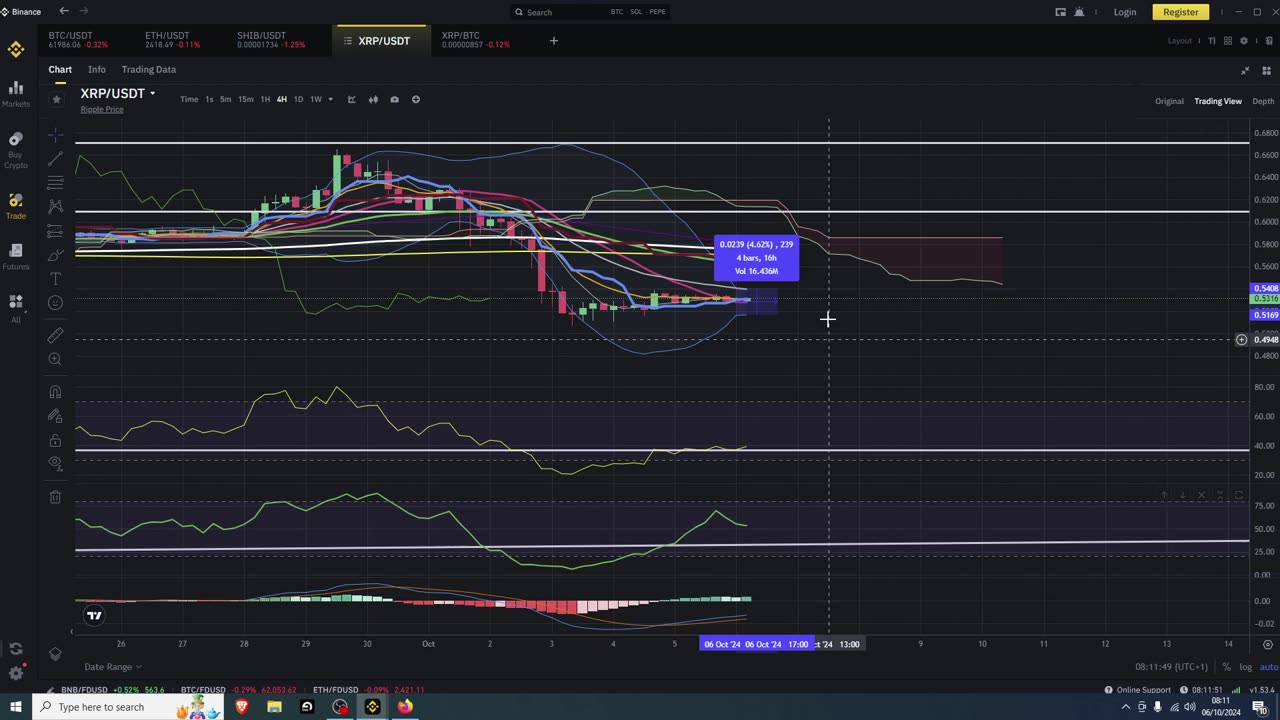
Task: Open the Windows Start menu
Action: click(16, 707)
